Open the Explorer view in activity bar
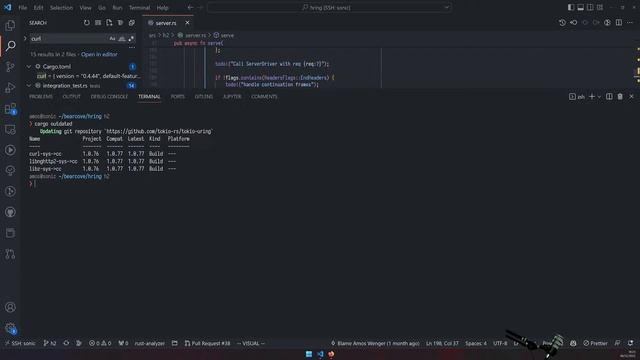 click(10, 26)
